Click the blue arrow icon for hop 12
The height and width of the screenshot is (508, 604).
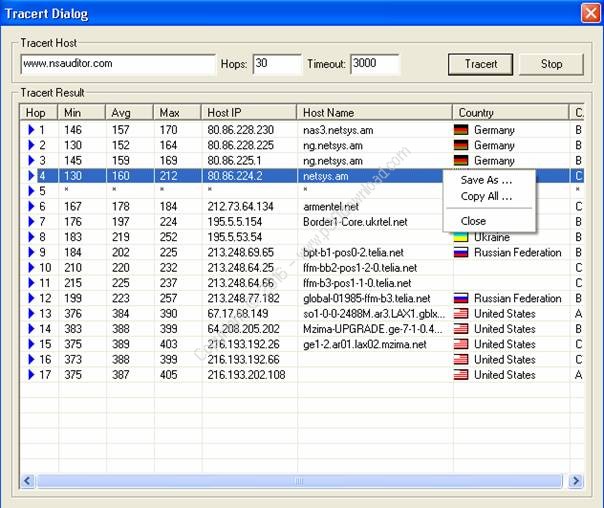32,298
